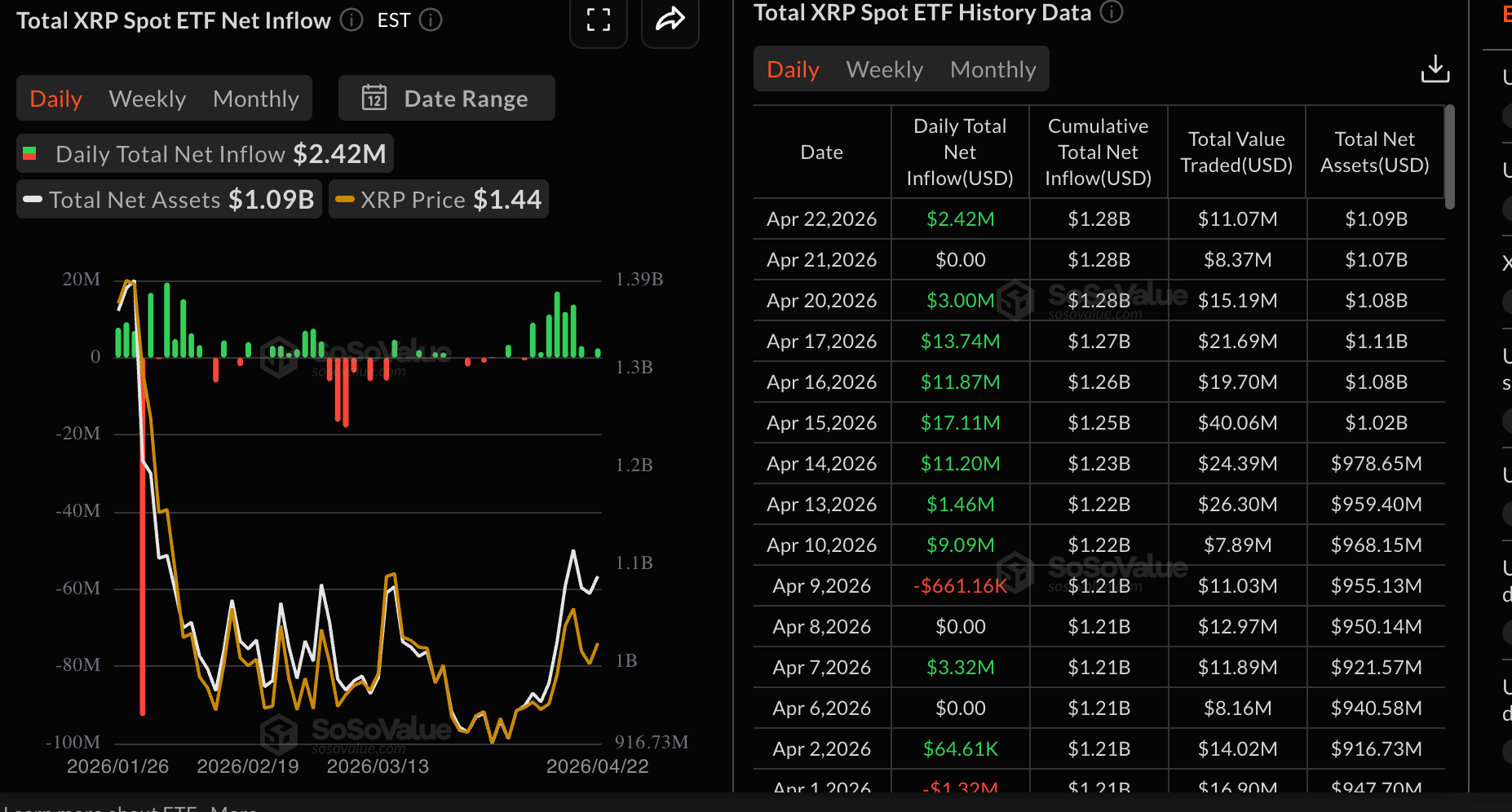
Task: Open the Date Range picker
Action: [x=447, y=99]
